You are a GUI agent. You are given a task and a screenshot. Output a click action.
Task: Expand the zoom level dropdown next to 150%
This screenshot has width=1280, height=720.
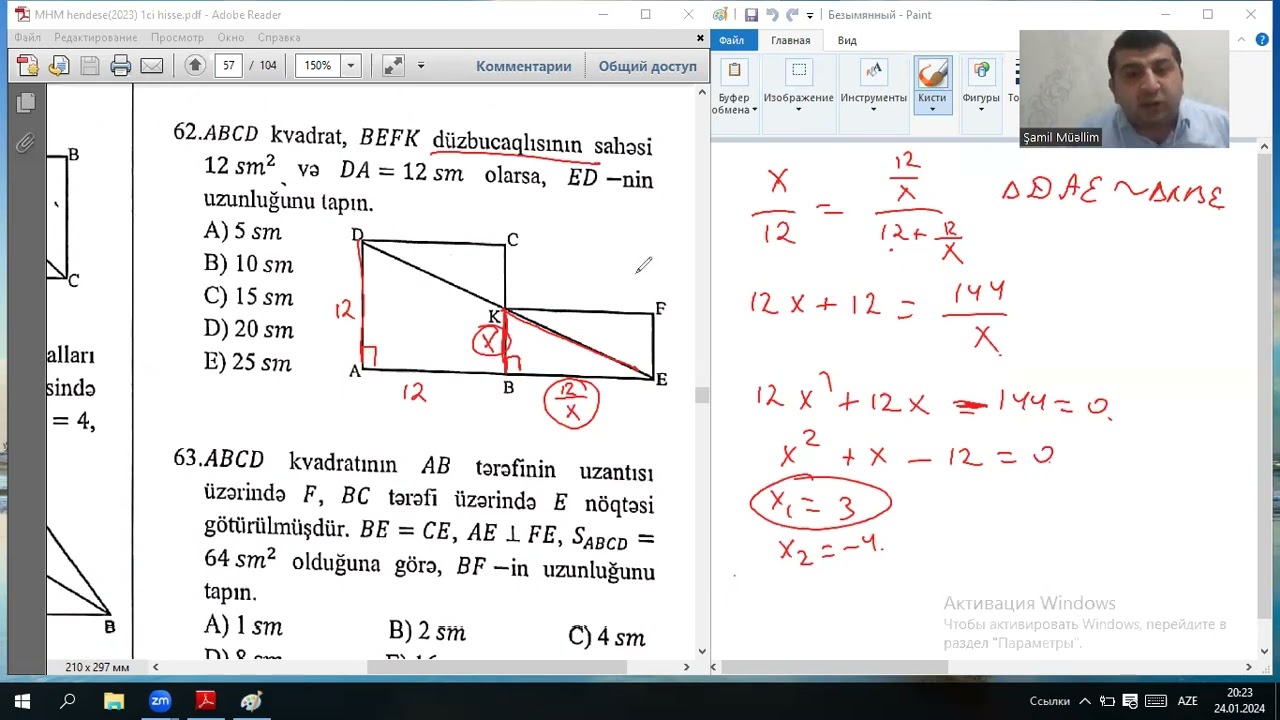coord(350,66)
